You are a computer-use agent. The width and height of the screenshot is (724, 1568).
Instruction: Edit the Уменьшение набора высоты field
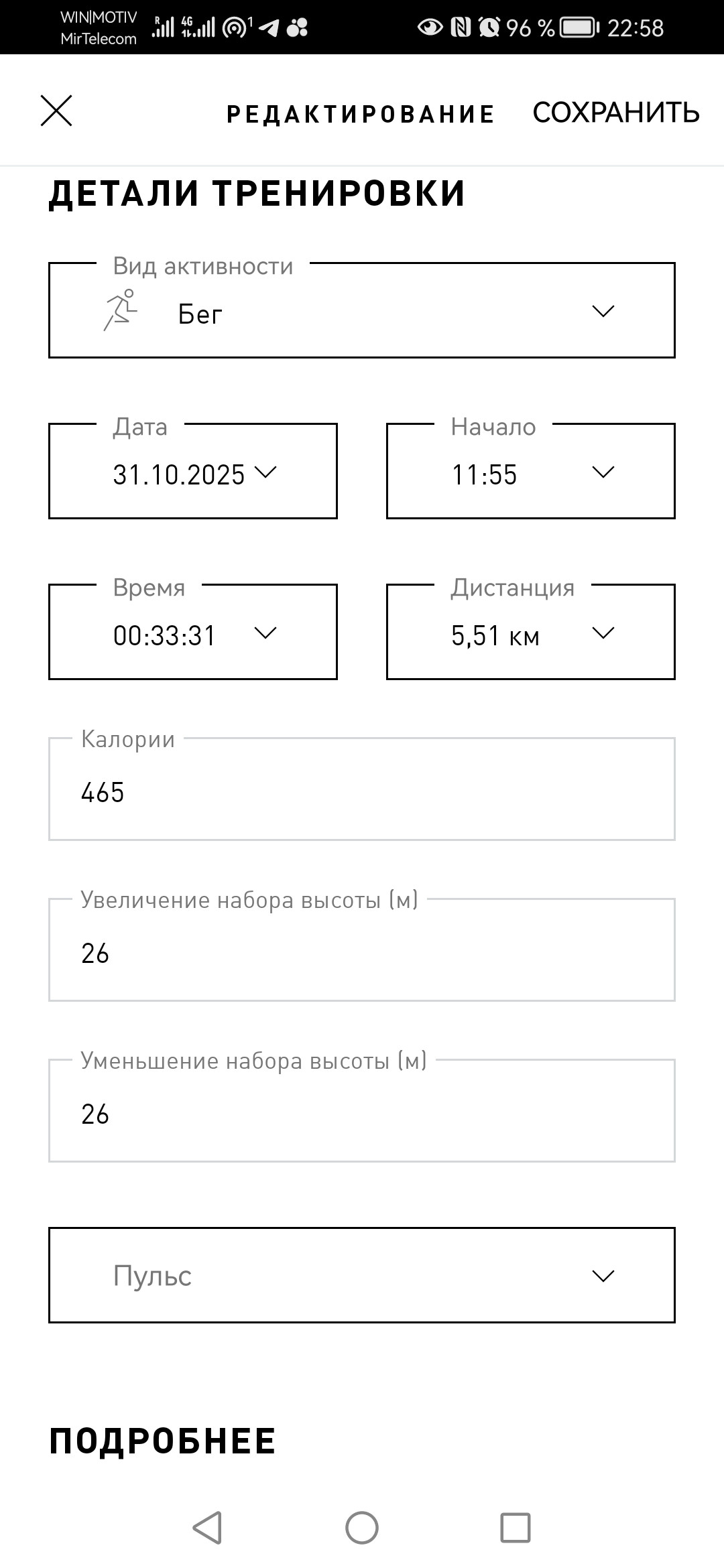click(362, 1111)
